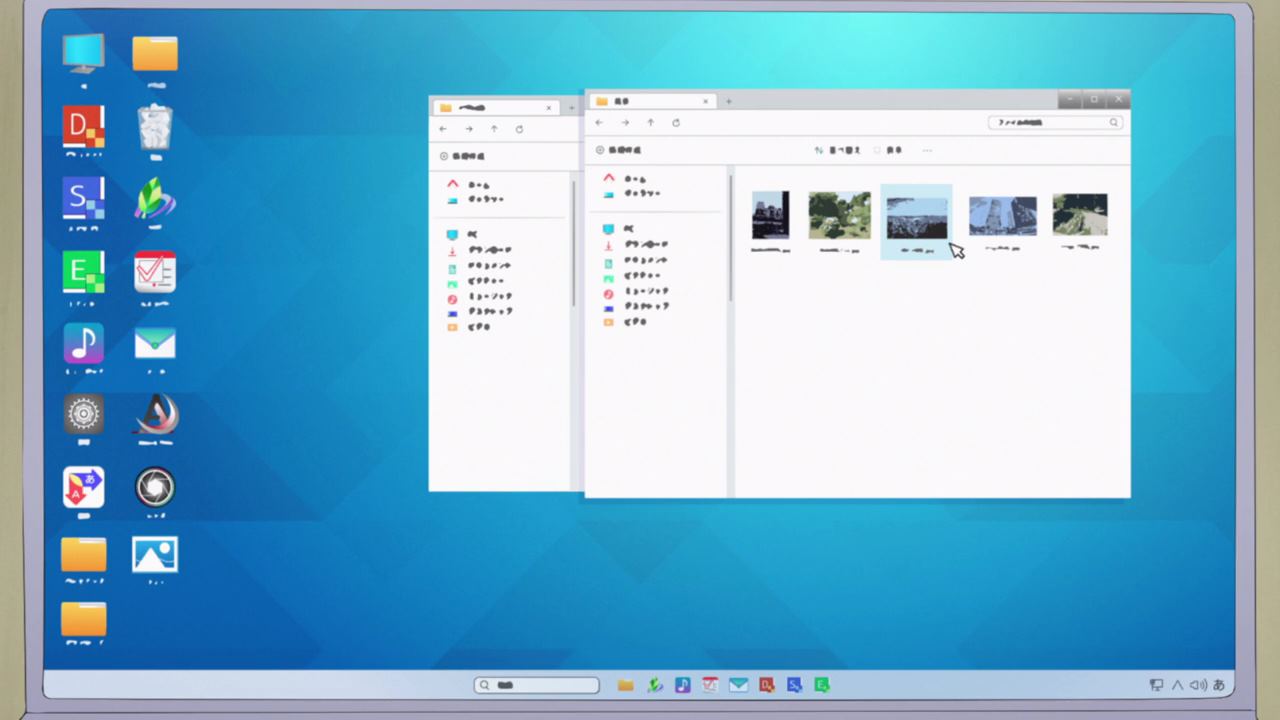Open the settings gear desktop icon
Screen dimensions: 1280x720
coord(83,414)
